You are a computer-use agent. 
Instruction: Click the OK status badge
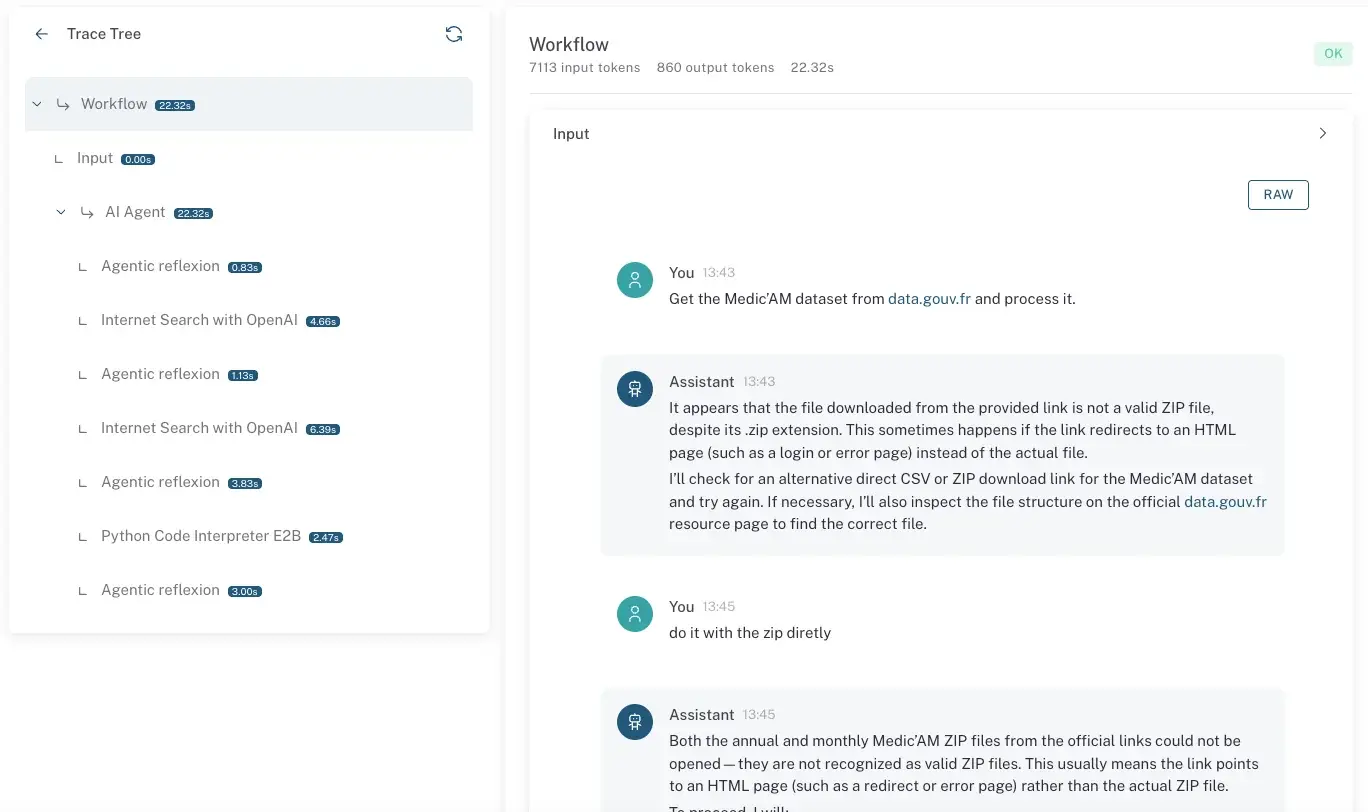pyautogui.click(x=1332, y=54)
